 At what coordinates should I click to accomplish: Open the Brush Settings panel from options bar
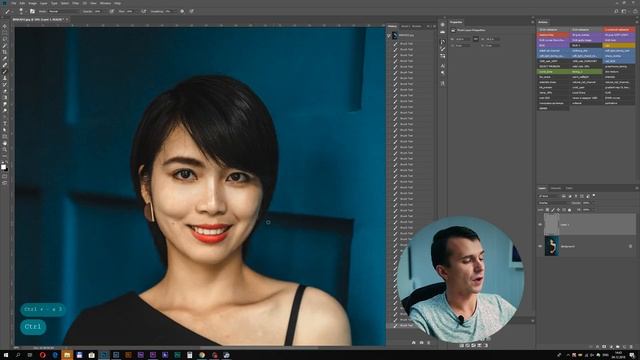click(32, 11)
